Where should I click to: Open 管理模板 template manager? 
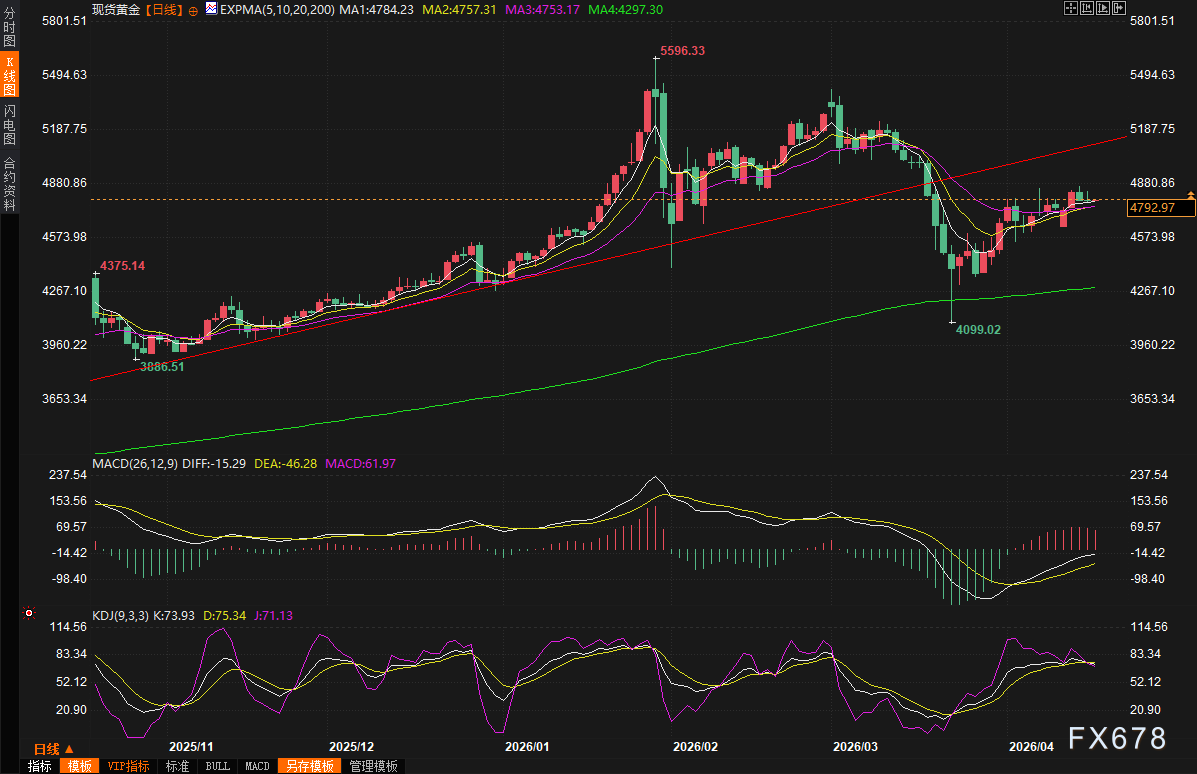(372, 766)
